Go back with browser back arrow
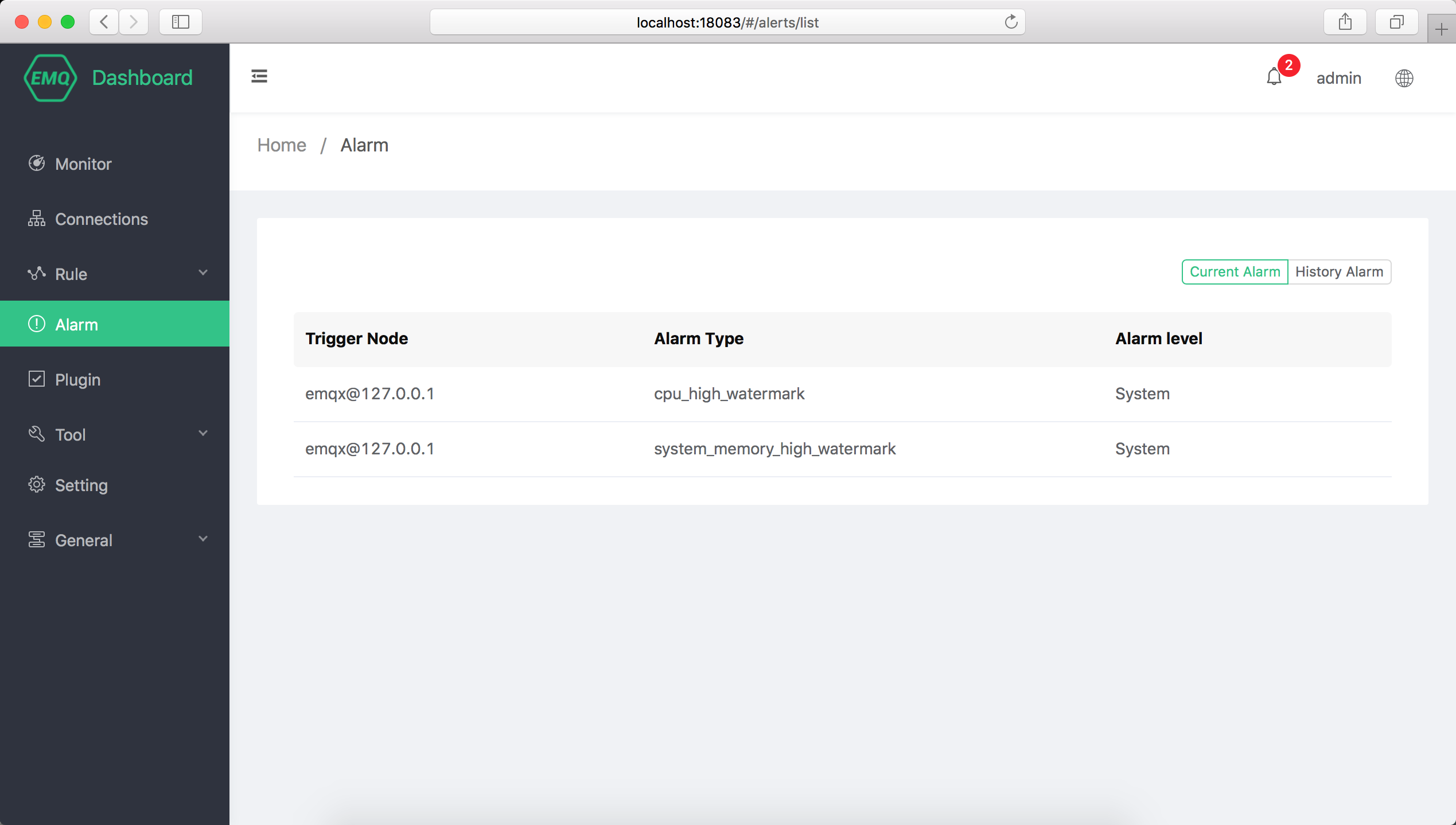The height and width of the screenshot is (825, 1456). click(x=104, y=22)
